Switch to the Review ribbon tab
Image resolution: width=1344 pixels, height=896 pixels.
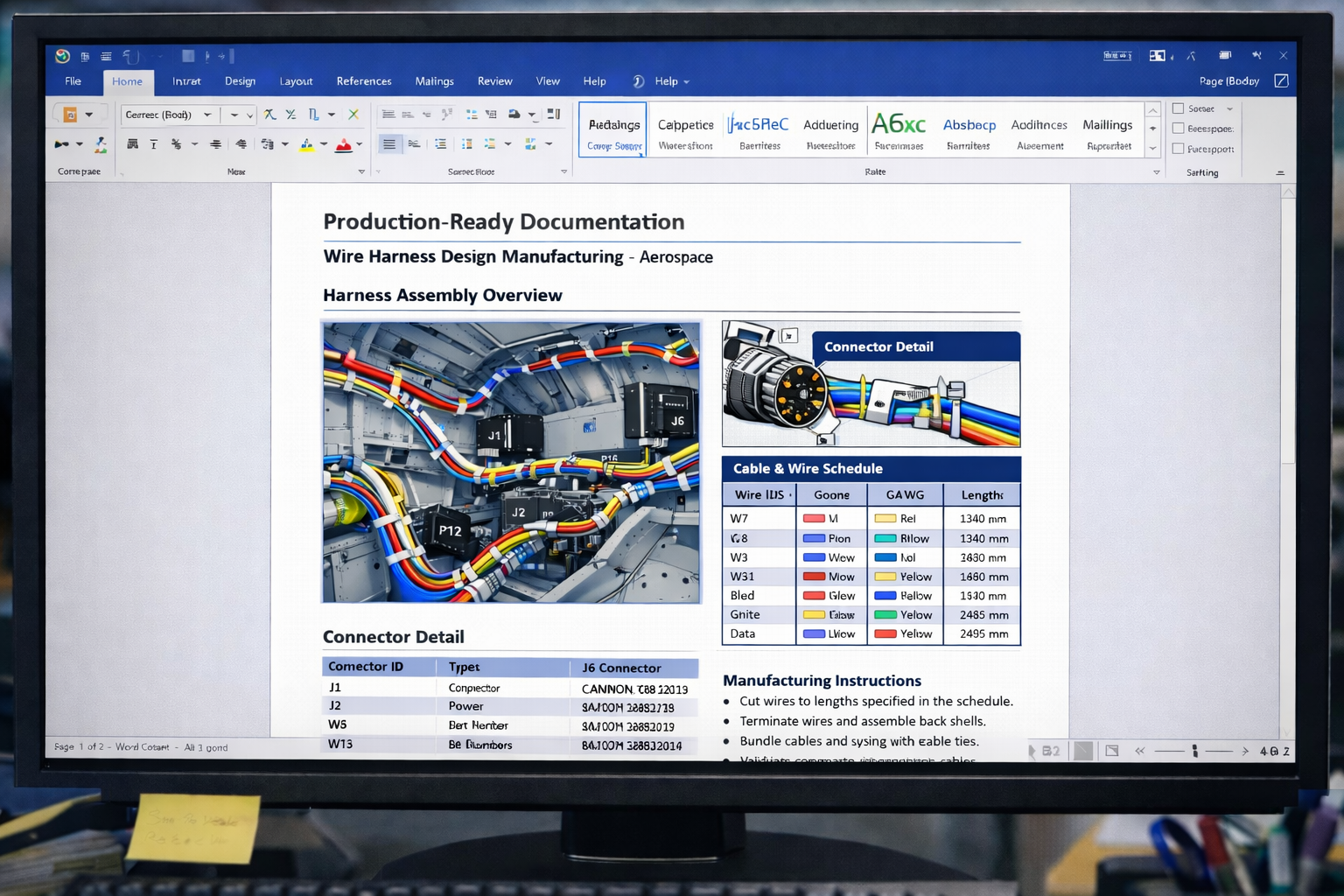[x=494, y=81]
